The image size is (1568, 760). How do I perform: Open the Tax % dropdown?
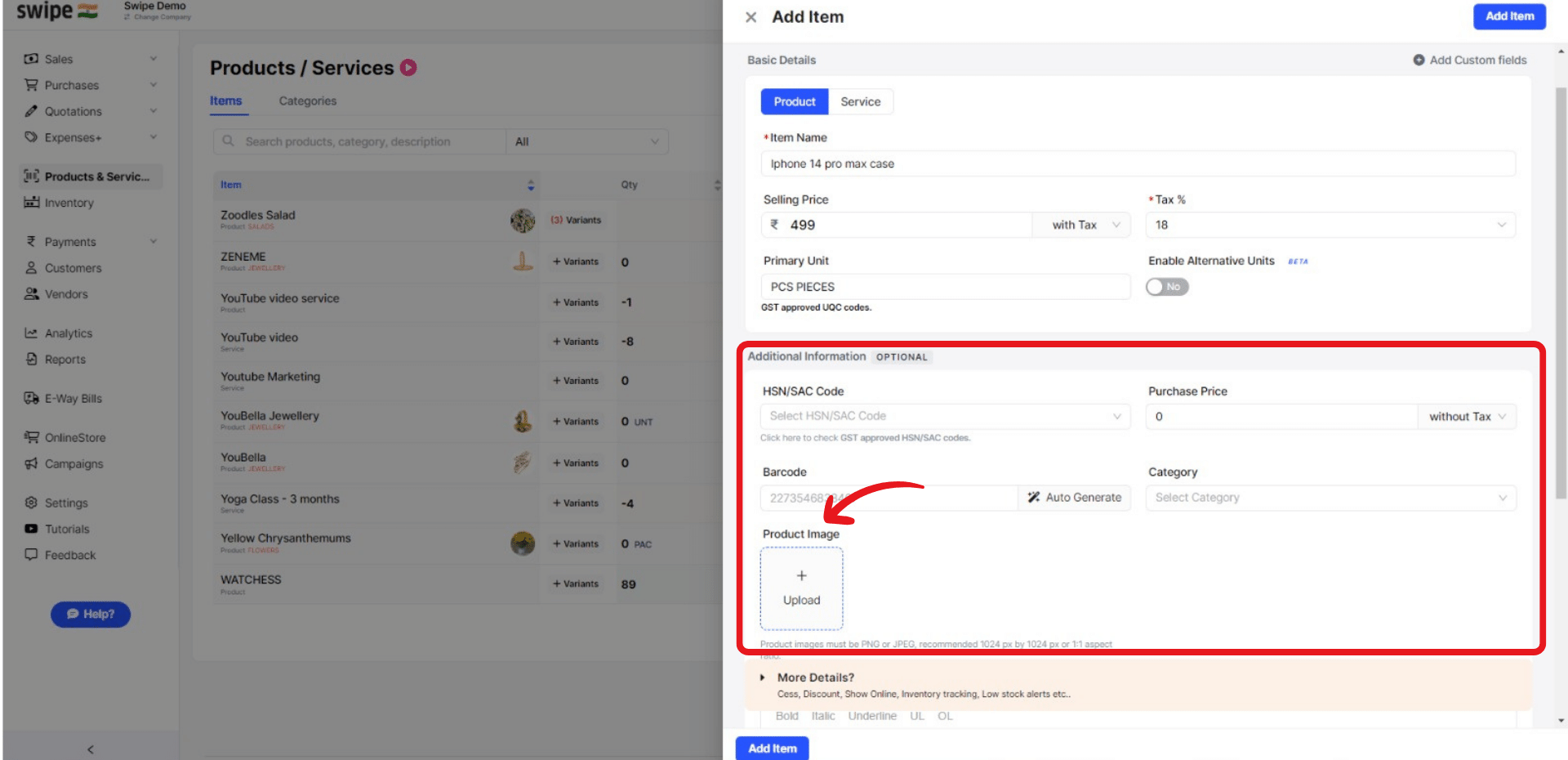[1330, 225]
